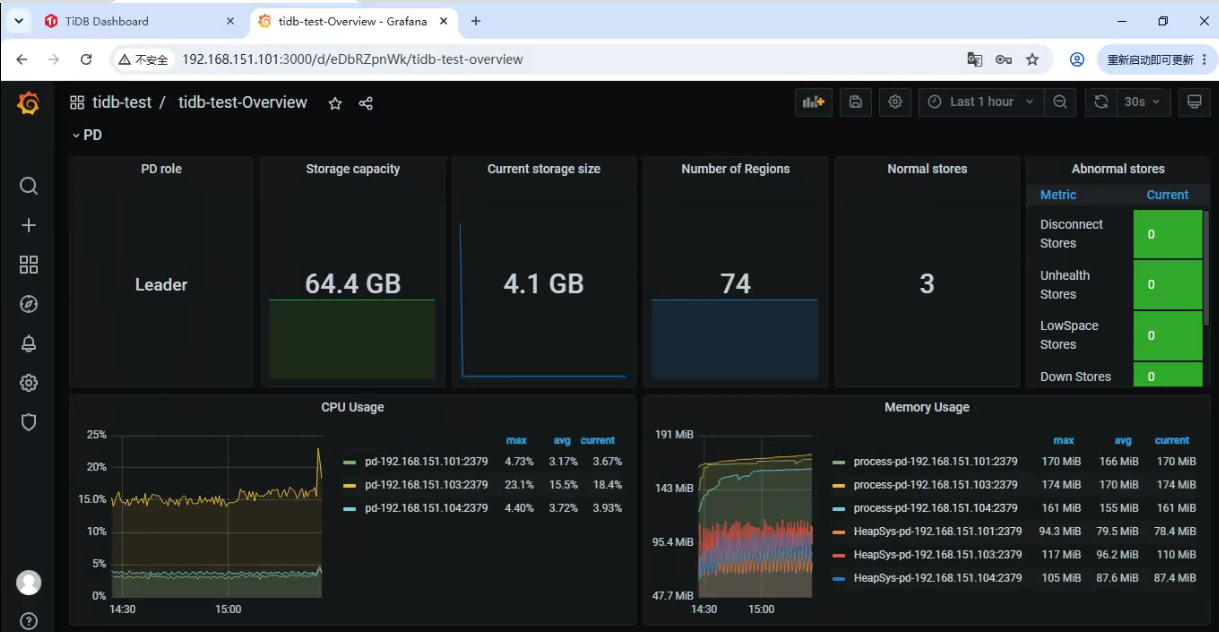Toggle HeapSys-pd-192.168.151.103:2379 memory series
Viewport: 1219px width, 632px height.
[938, 554]
